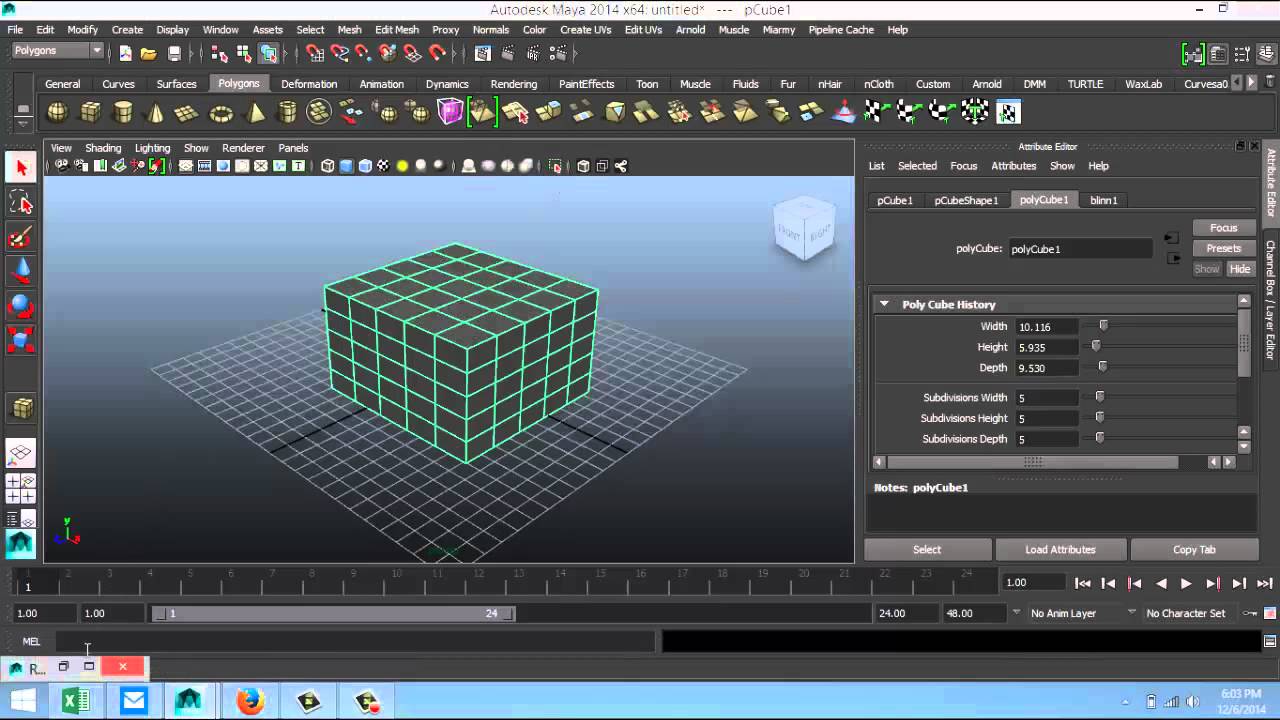The image size is (1280, 720).
Task: Toggle wireframe display in viewport toolbar
Action: coord(327,166)
